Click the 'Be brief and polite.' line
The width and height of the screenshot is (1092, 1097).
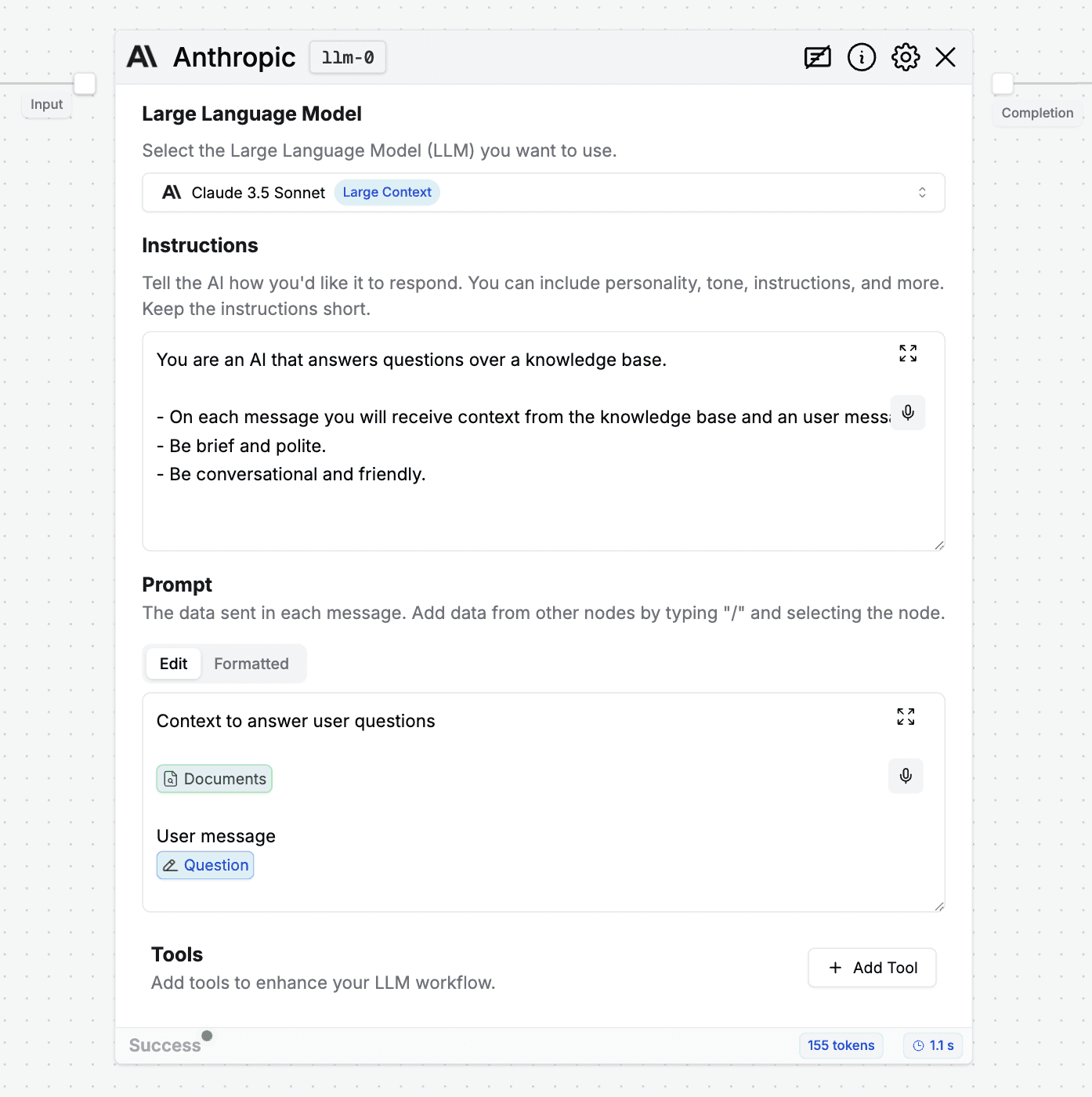(241, 446)
